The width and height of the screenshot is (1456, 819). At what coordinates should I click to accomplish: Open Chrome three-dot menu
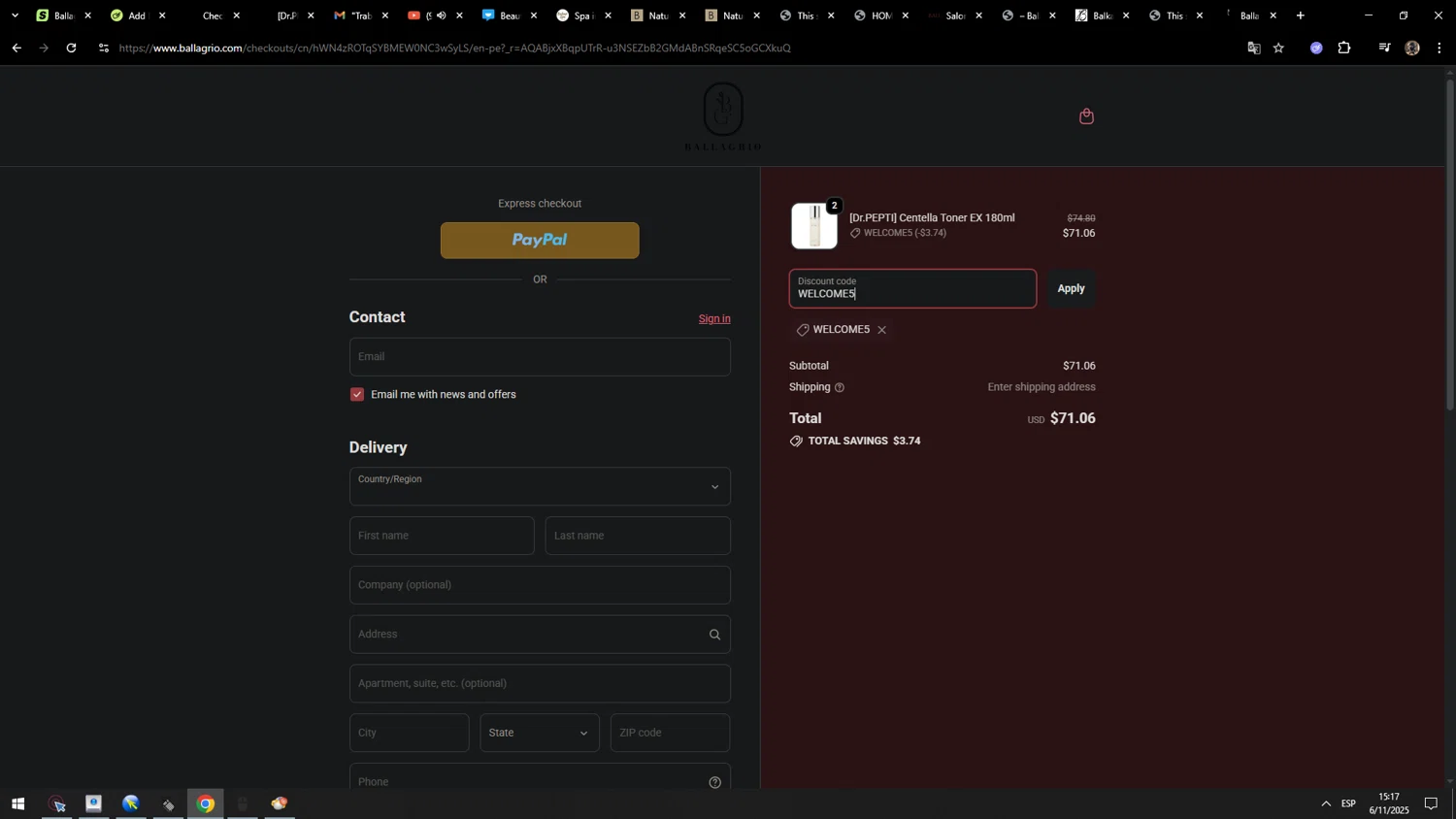(1439, 48)
